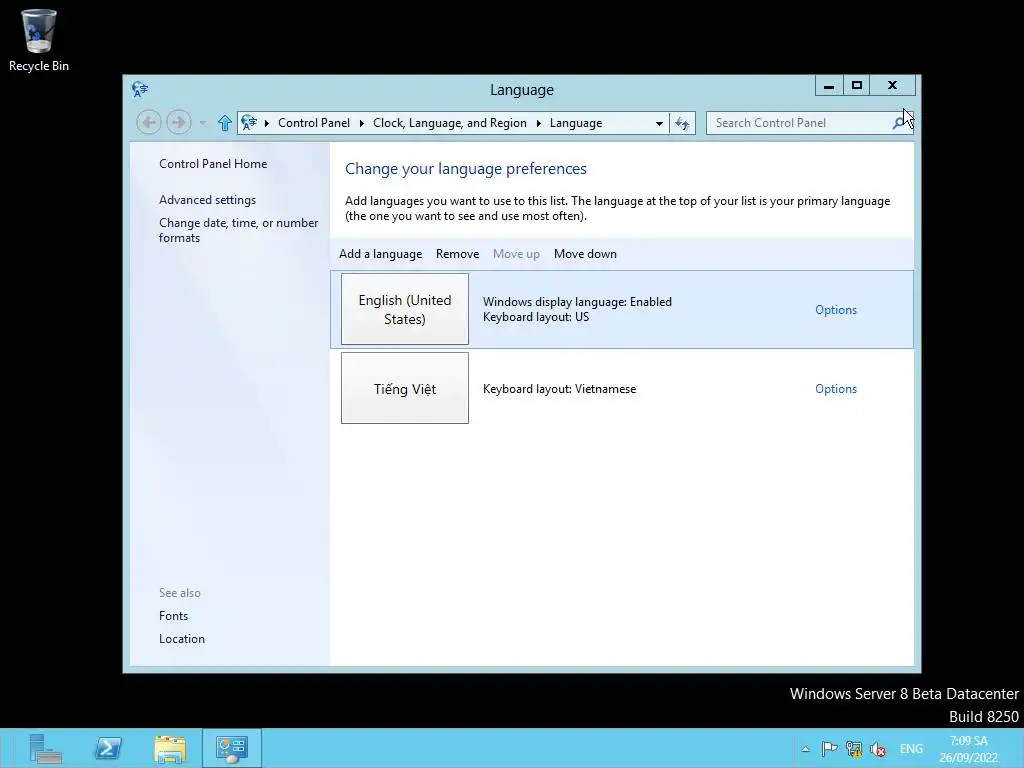
Task: Click Add a language
Action: coord(380,254)
